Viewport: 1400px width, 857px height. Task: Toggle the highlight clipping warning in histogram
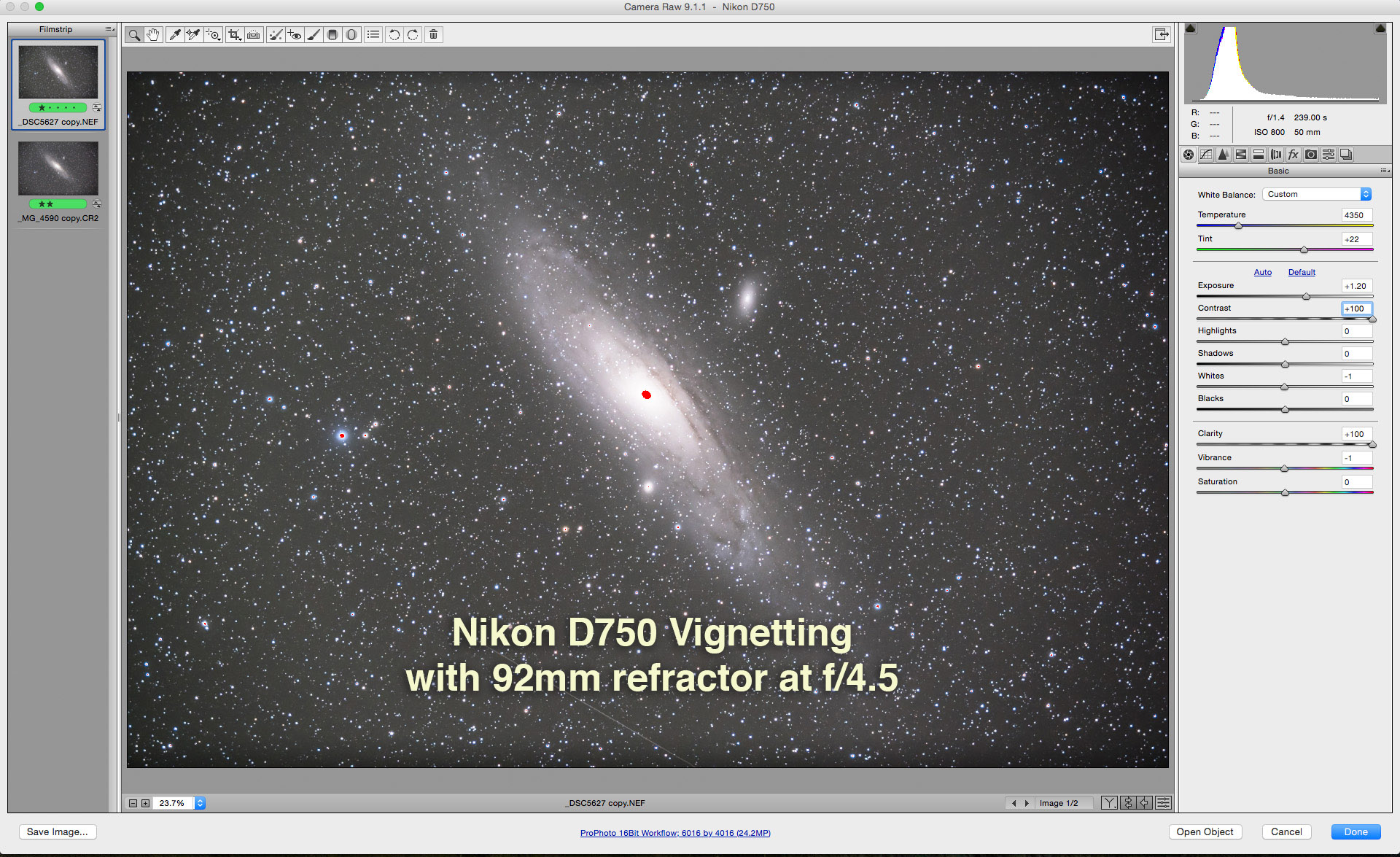pyautogui.click(x=1380, y=28)
